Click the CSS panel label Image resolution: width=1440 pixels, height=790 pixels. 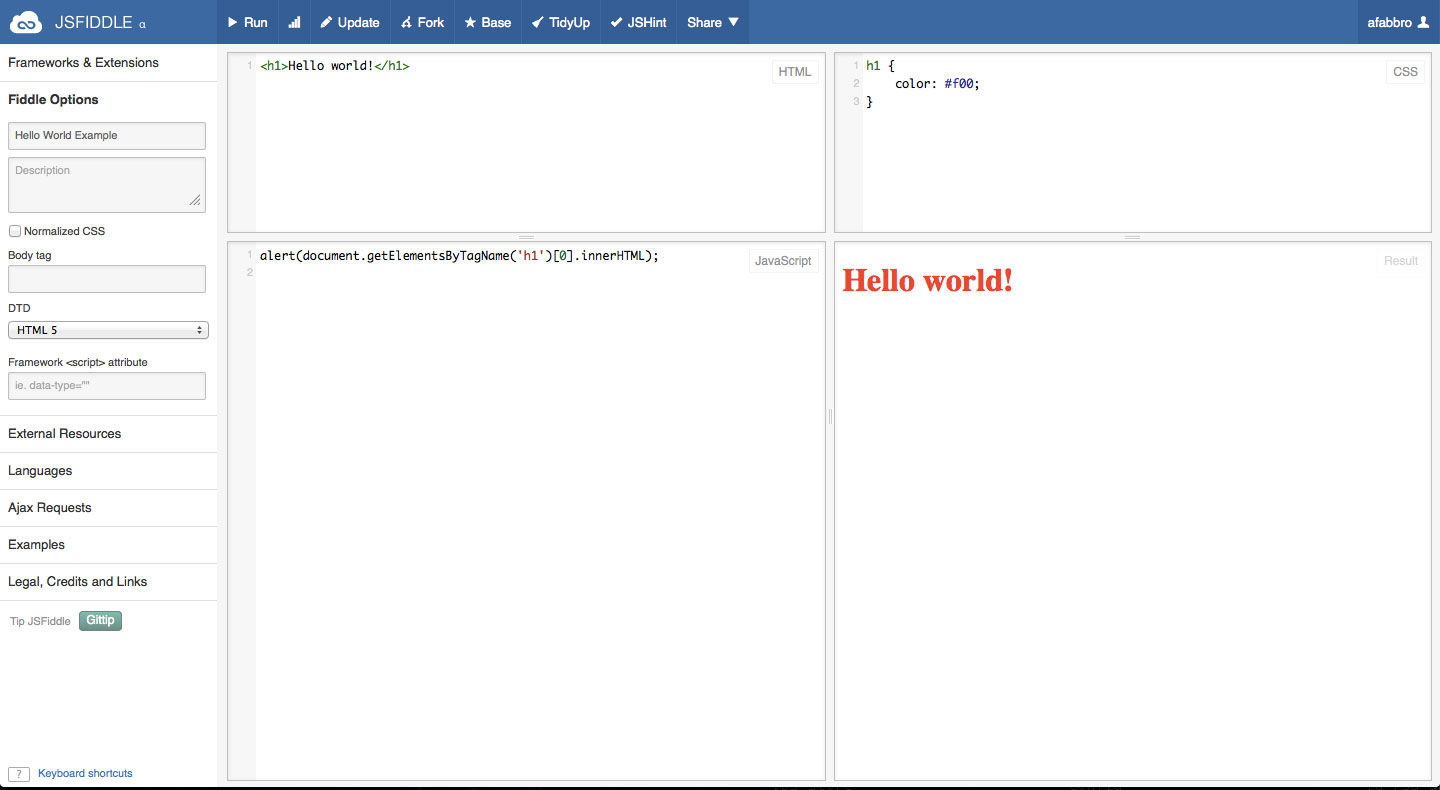1405,72
